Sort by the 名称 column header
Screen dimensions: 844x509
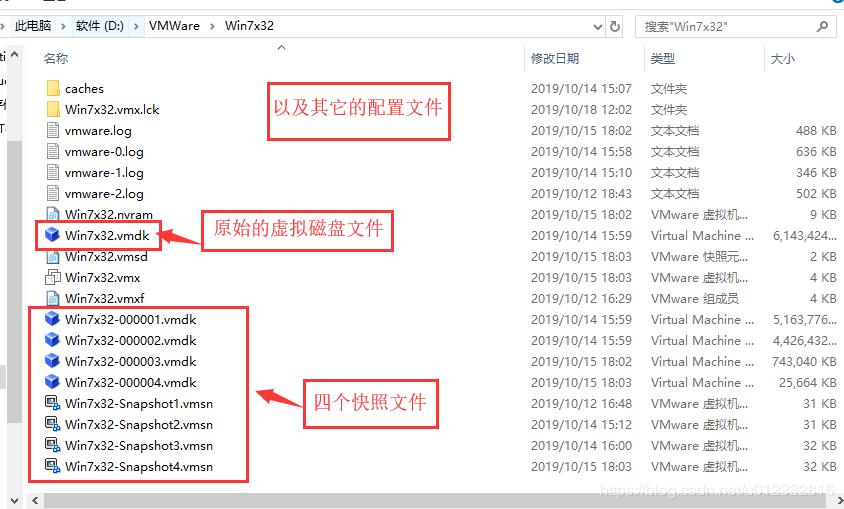[56, 58]
